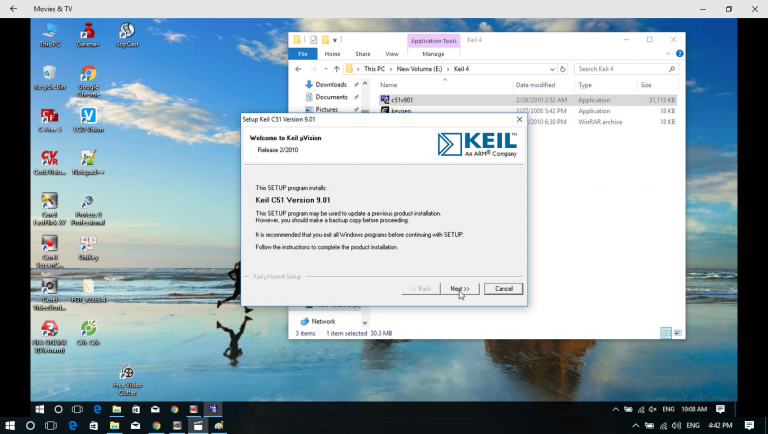Screen dimensions: 768x434
Task: Click This PC breadcrumb in address bar
Action: click(374, 69)
